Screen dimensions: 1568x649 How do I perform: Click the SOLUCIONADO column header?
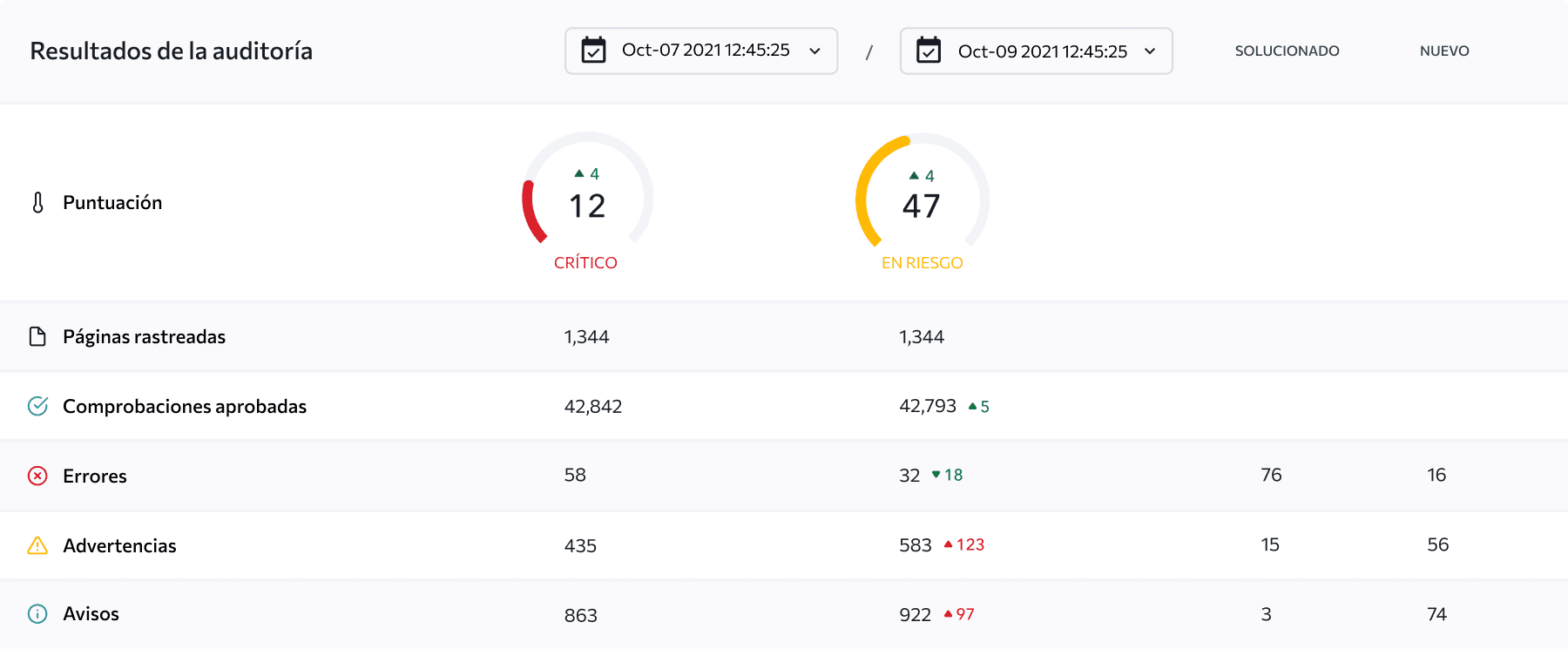[x=1287, y=51]
